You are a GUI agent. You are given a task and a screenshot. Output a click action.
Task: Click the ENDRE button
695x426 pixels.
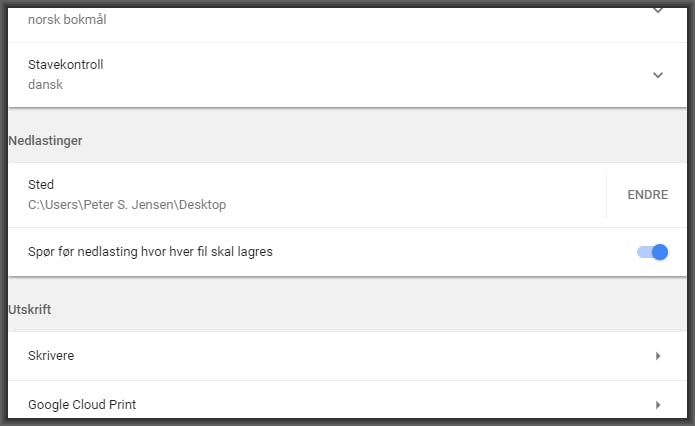pos(647,195)
